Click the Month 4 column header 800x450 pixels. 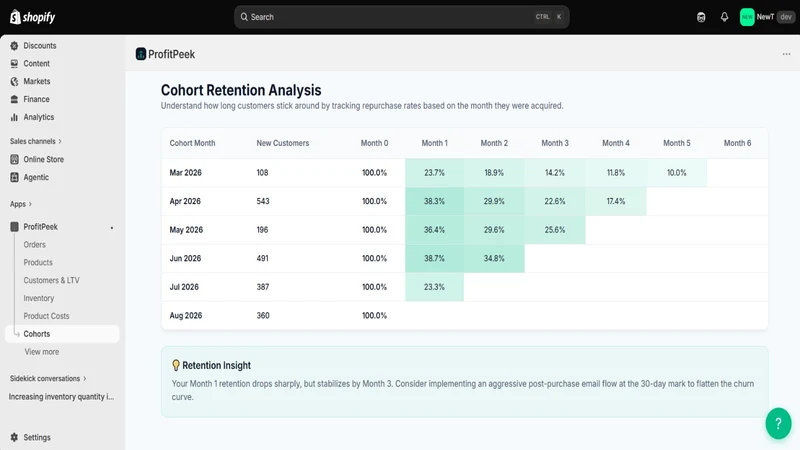[616, 143]
